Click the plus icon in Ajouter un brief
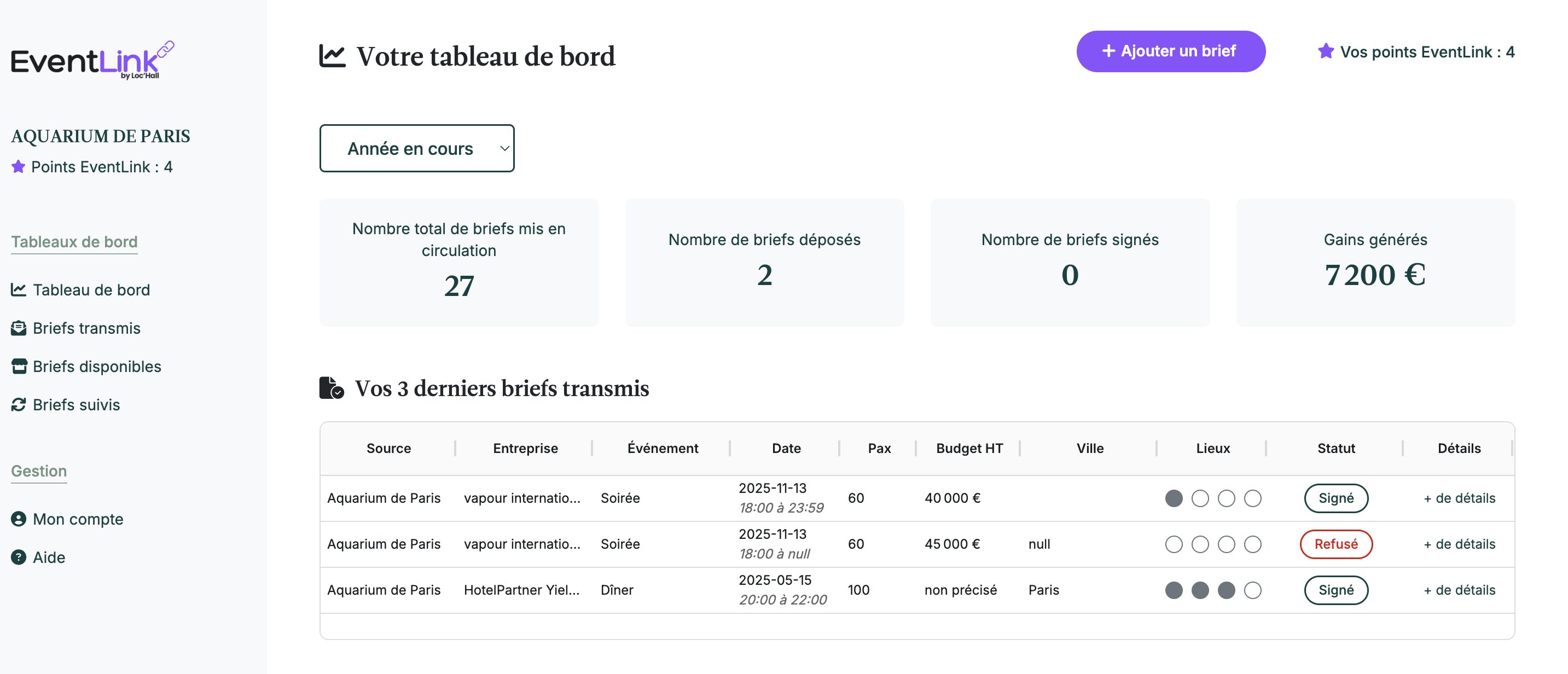 pyautogui.click(x=1108, y=50)
